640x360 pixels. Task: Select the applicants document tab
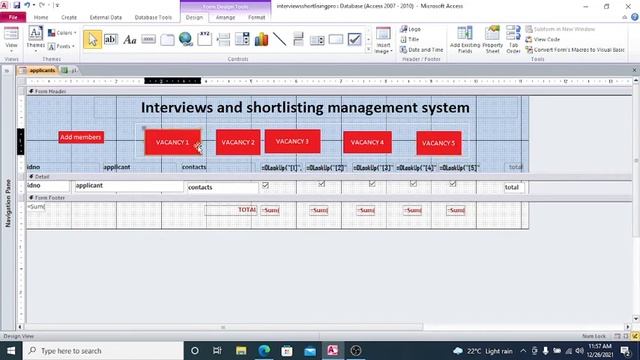pyautogui.click(x=38, y=70)
